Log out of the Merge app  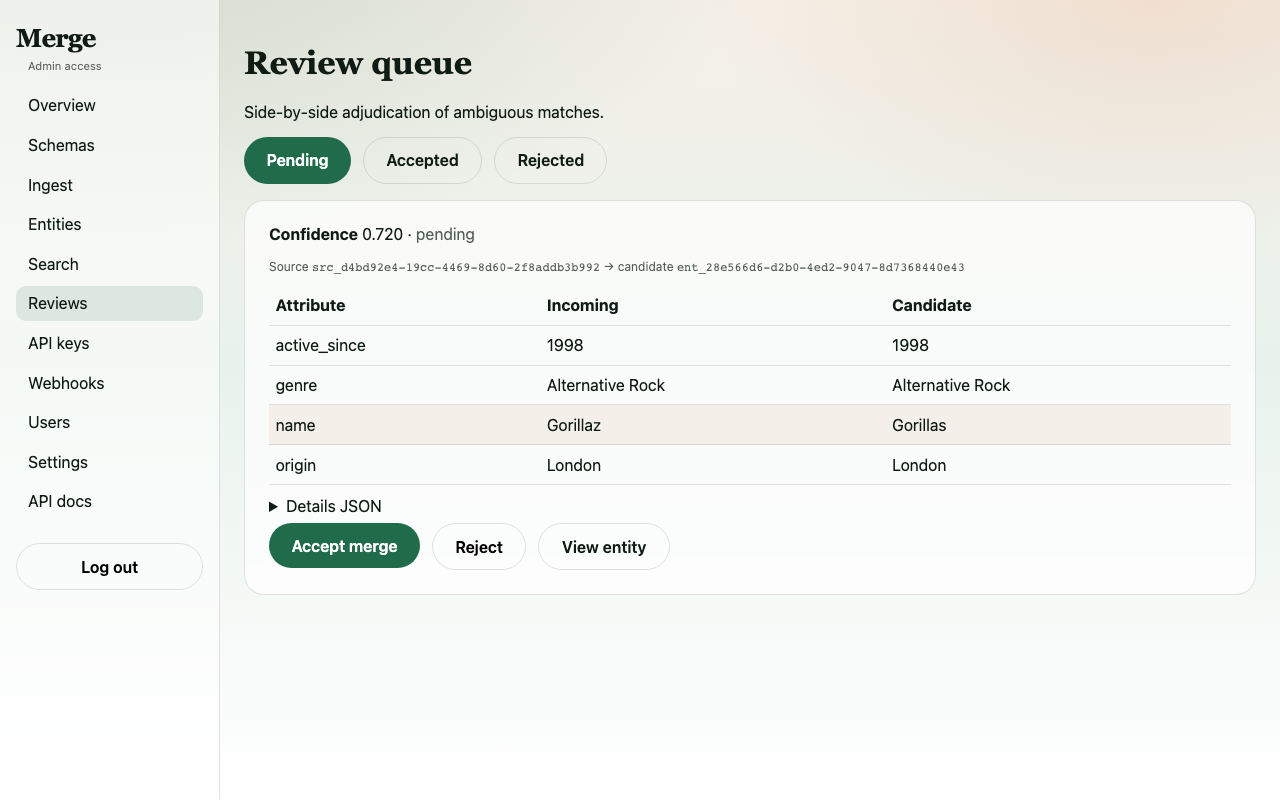pos(109,567)
